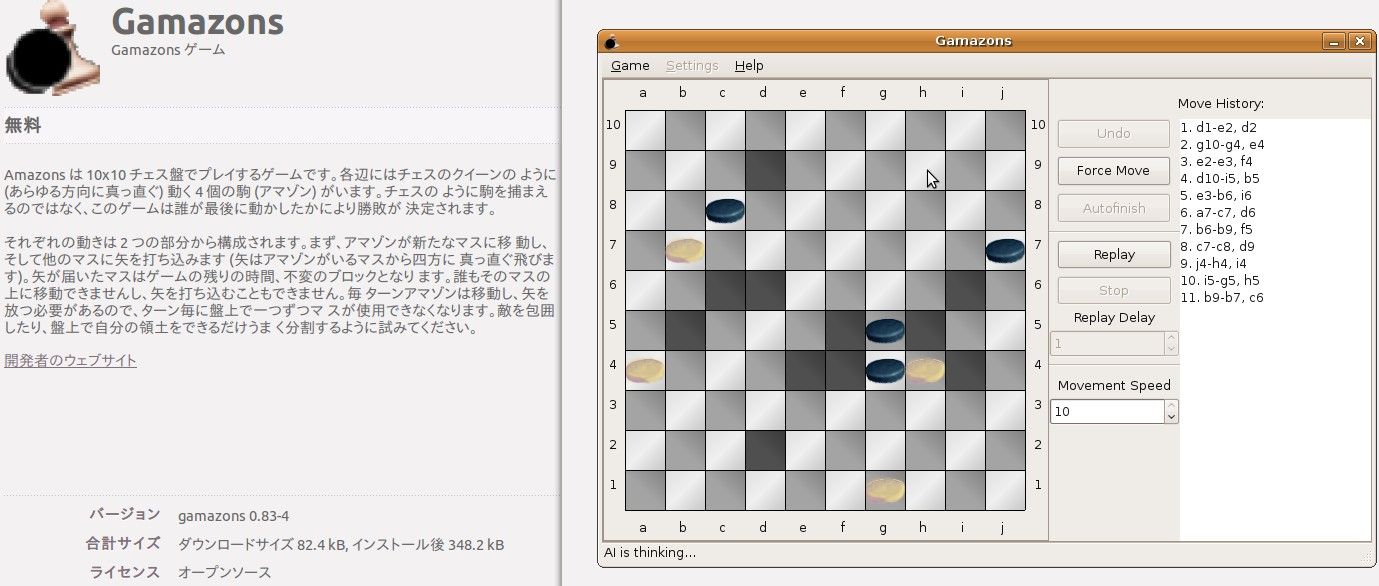The height and width of the screenshot is (586, 1379).
Task: Select the white amazon on square g1
Action: pos(885,490)
